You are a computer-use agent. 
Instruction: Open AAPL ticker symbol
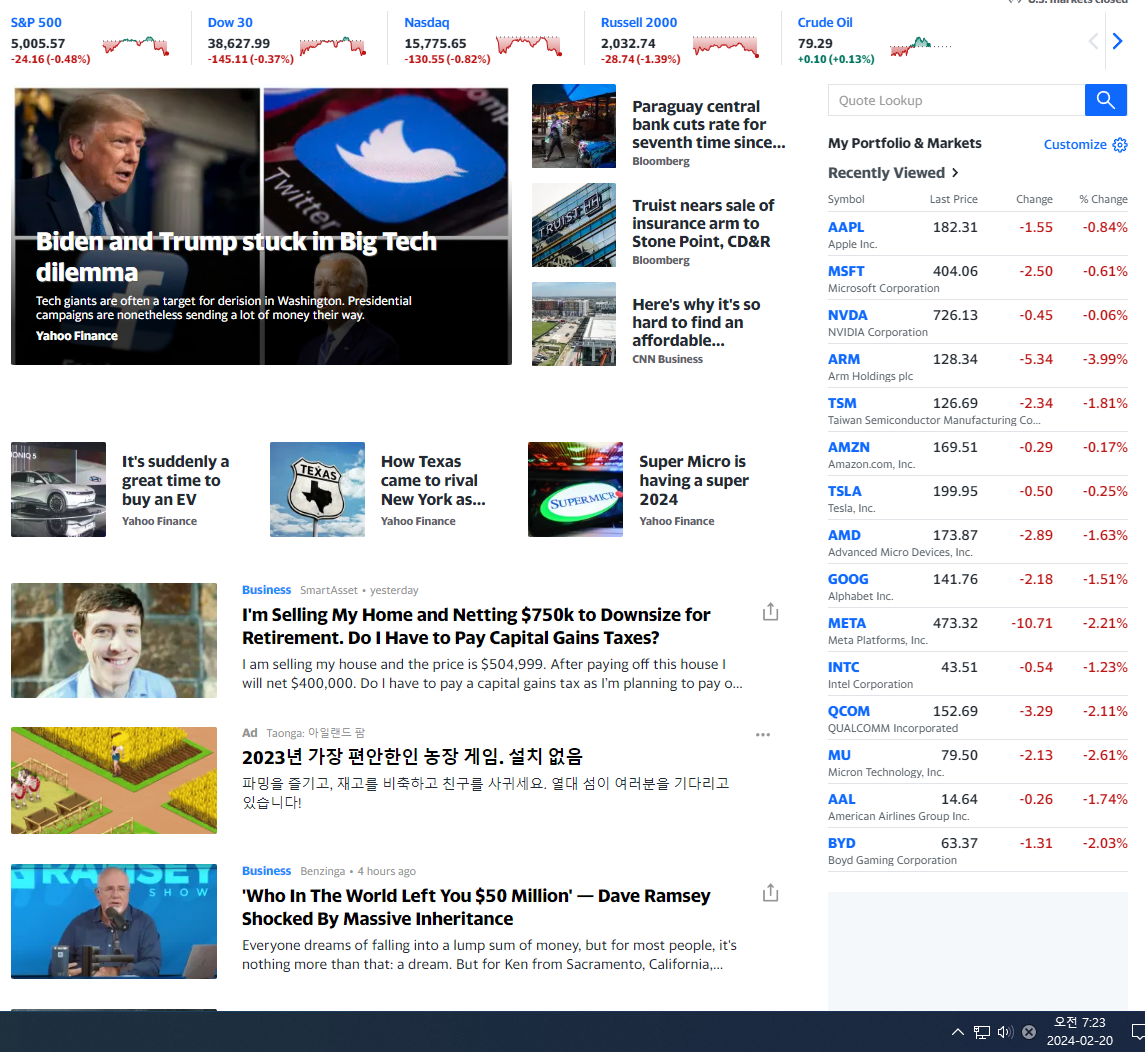846,227
